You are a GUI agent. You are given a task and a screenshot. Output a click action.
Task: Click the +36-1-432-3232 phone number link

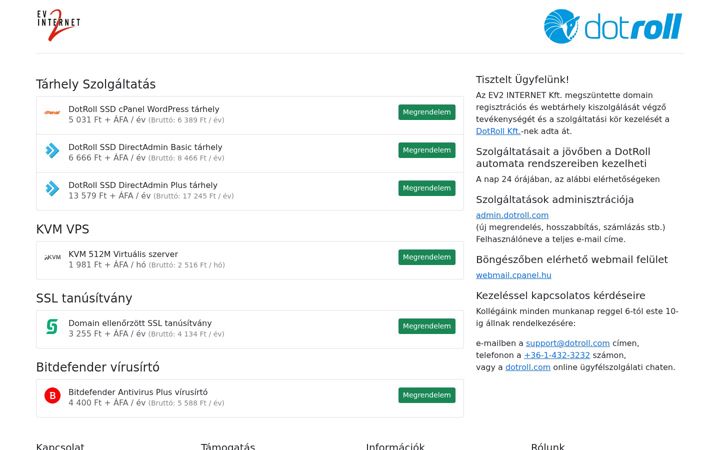click(557, 355)
